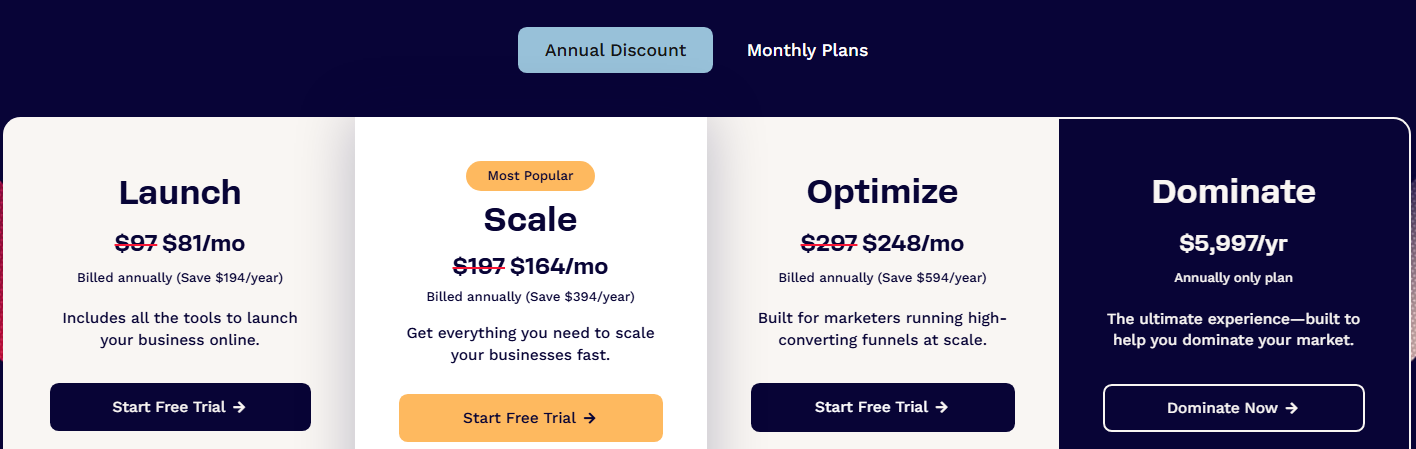1416x449 pixels.
Task: Switch to the Monthly Plans billing option
Action: click(x=807, y=50)
